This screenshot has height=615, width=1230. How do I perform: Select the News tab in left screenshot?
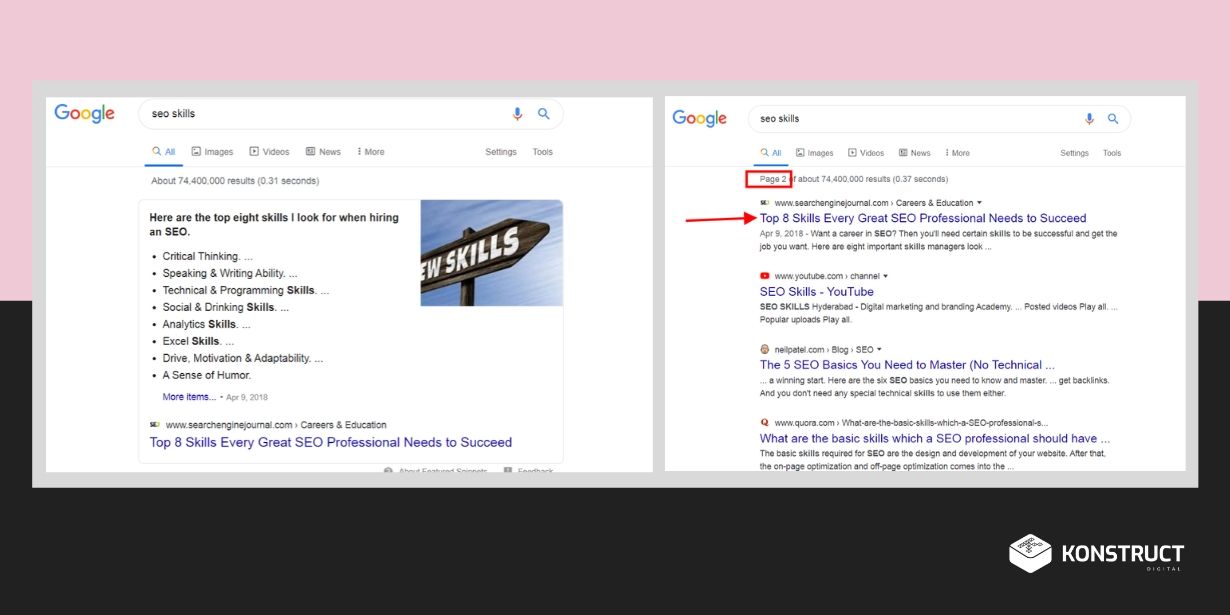coord(323,152)
